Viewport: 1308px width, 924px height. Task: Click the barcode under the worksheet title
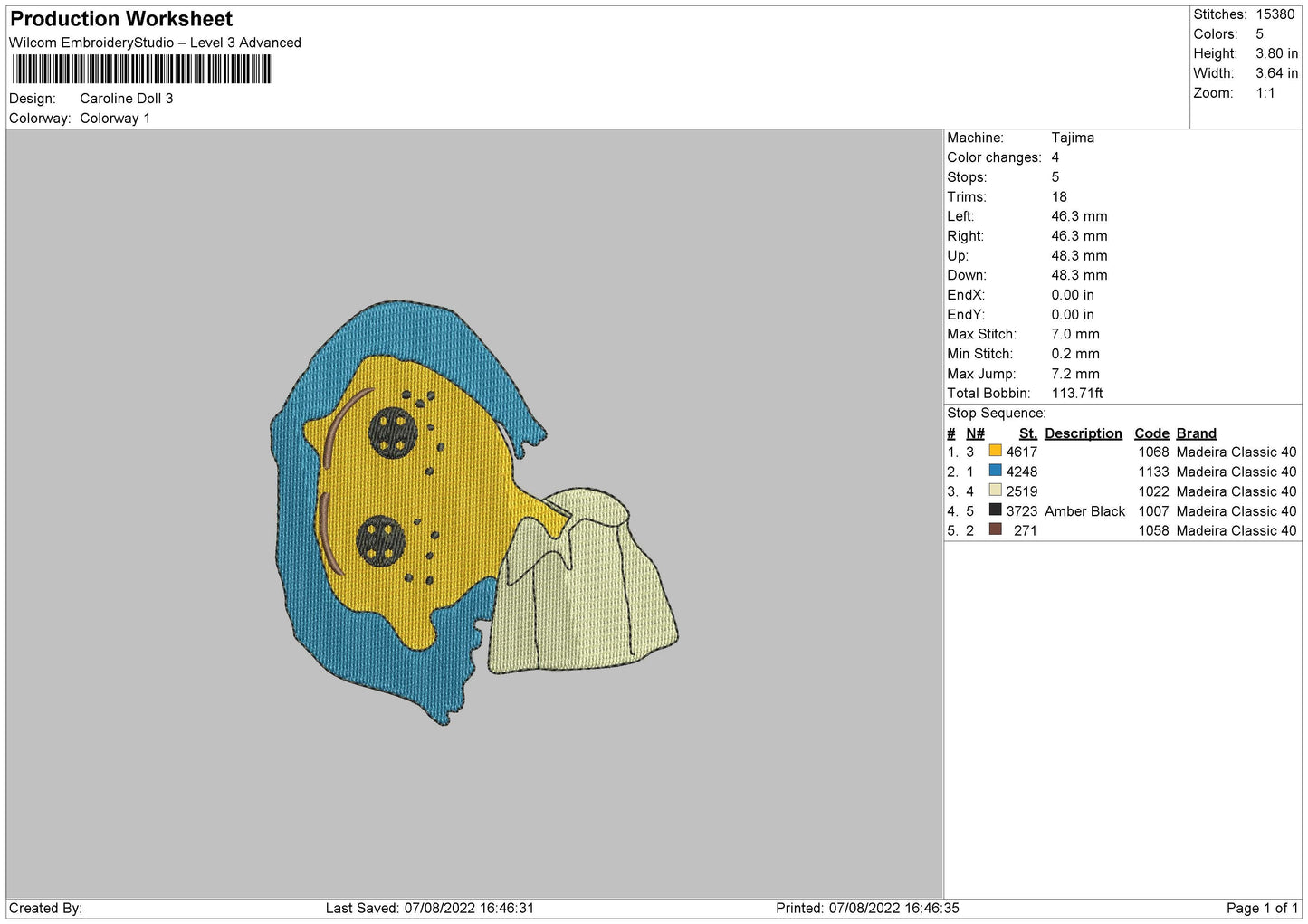click(x=142, y=70)
